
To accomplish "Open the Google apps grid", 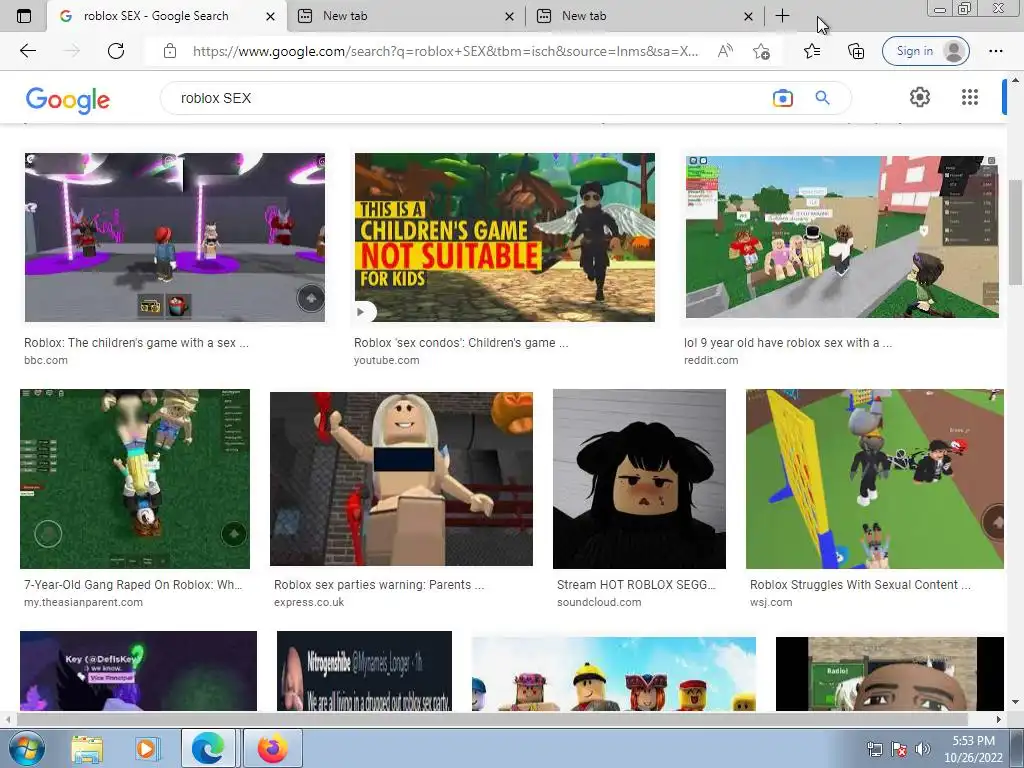I will pos(970,97).
